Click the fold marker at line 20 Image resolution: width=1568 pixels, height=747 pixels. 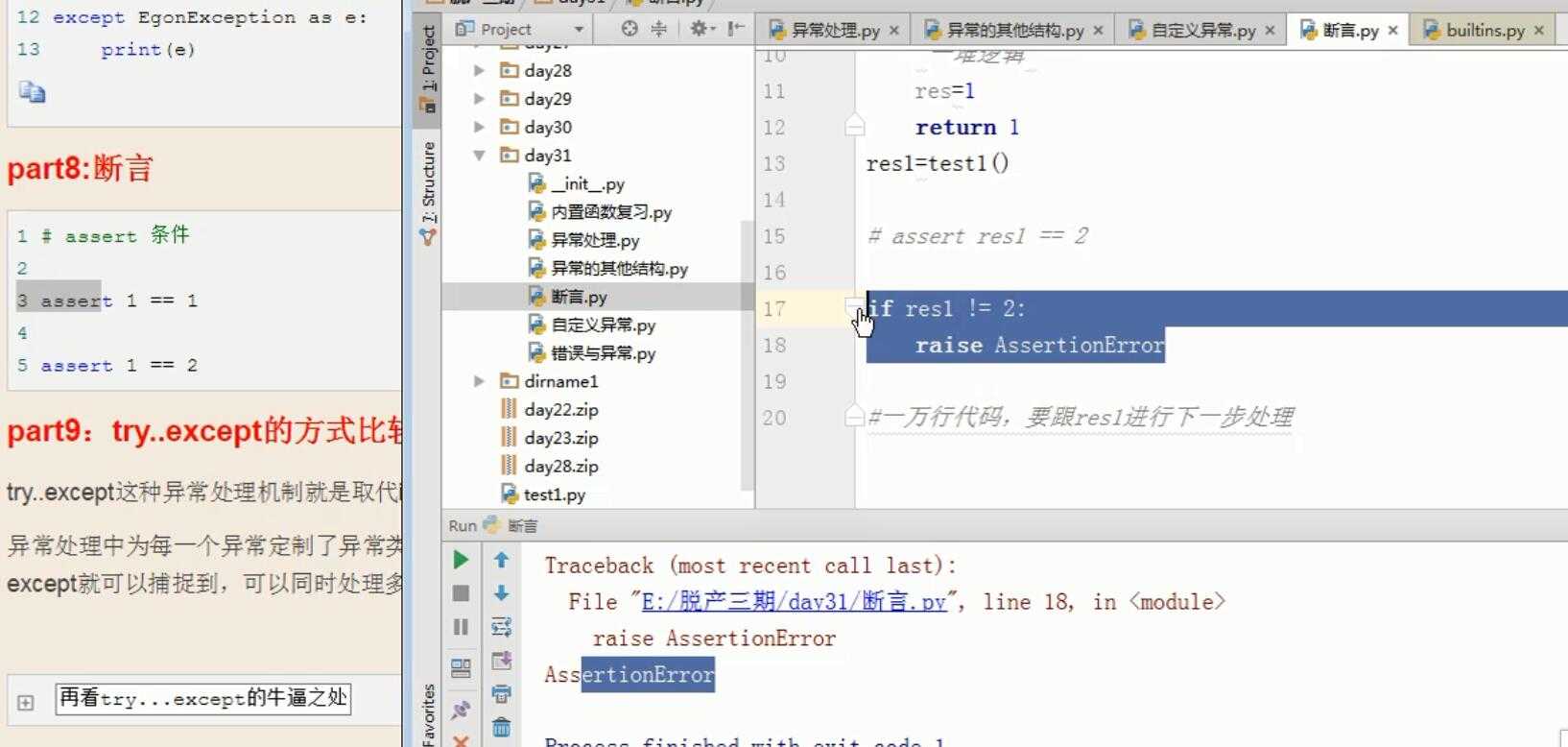[x=854, y=417]
